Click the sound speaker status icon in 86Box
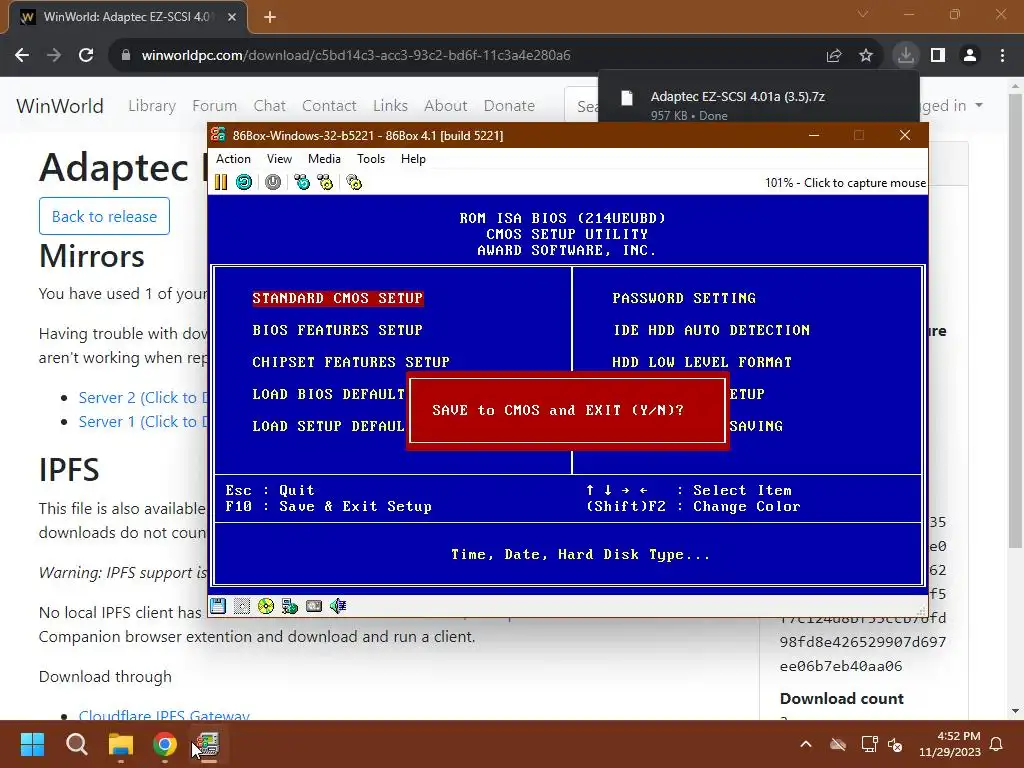Viewport: 1024px width, 768px height. coord(338,606)
